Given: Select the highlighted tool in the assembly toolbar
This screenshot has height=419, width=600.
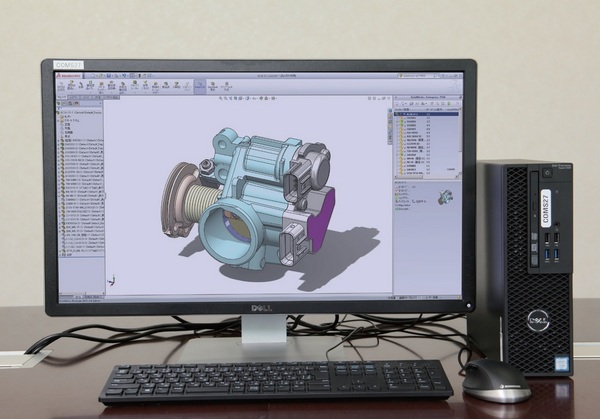Looking at the screenshot, I should (199, 87).
